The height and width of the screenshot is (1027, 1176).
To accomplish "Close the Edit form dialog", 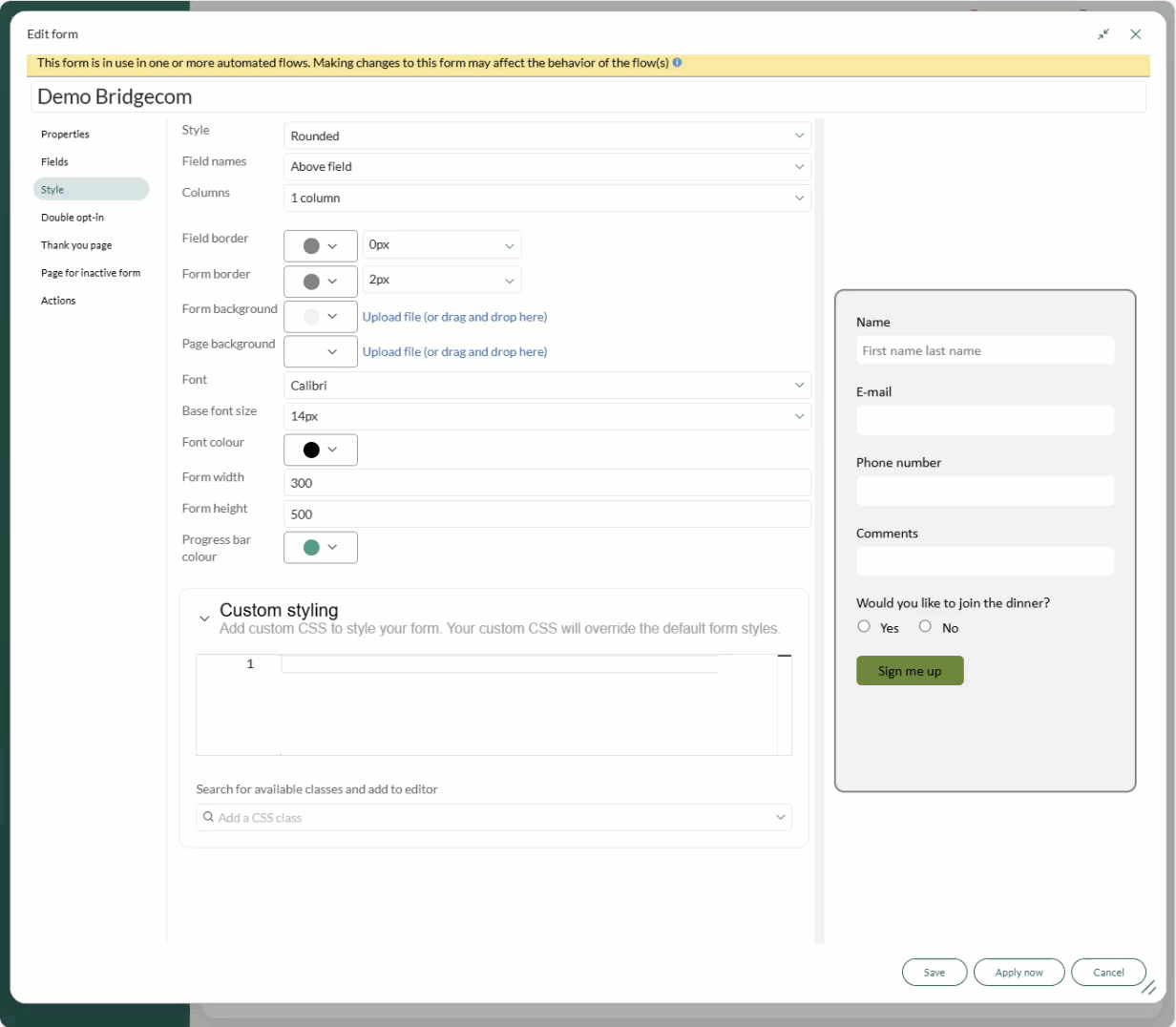I will coord(1135,34).
